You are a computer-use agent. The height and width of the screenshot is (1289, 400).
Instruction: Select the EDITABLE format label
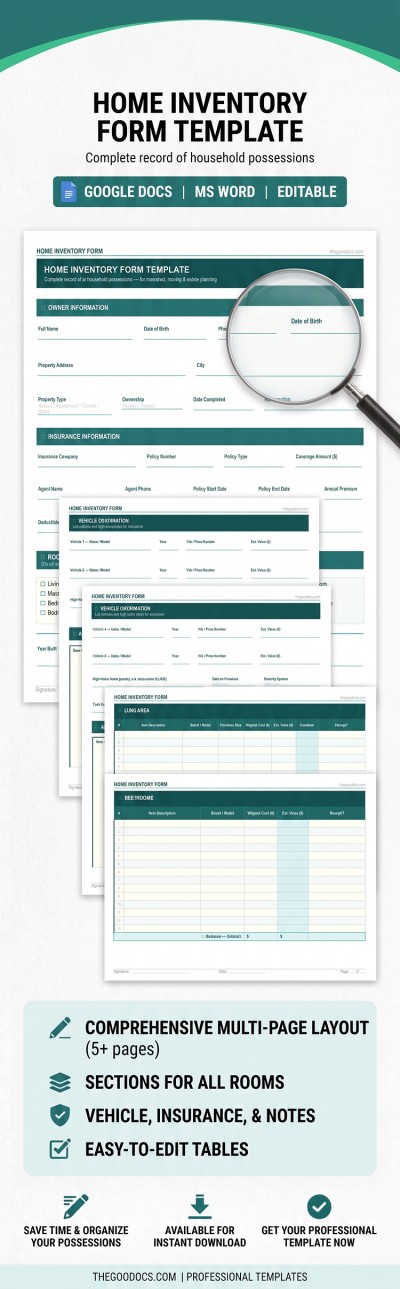point(307,192)
